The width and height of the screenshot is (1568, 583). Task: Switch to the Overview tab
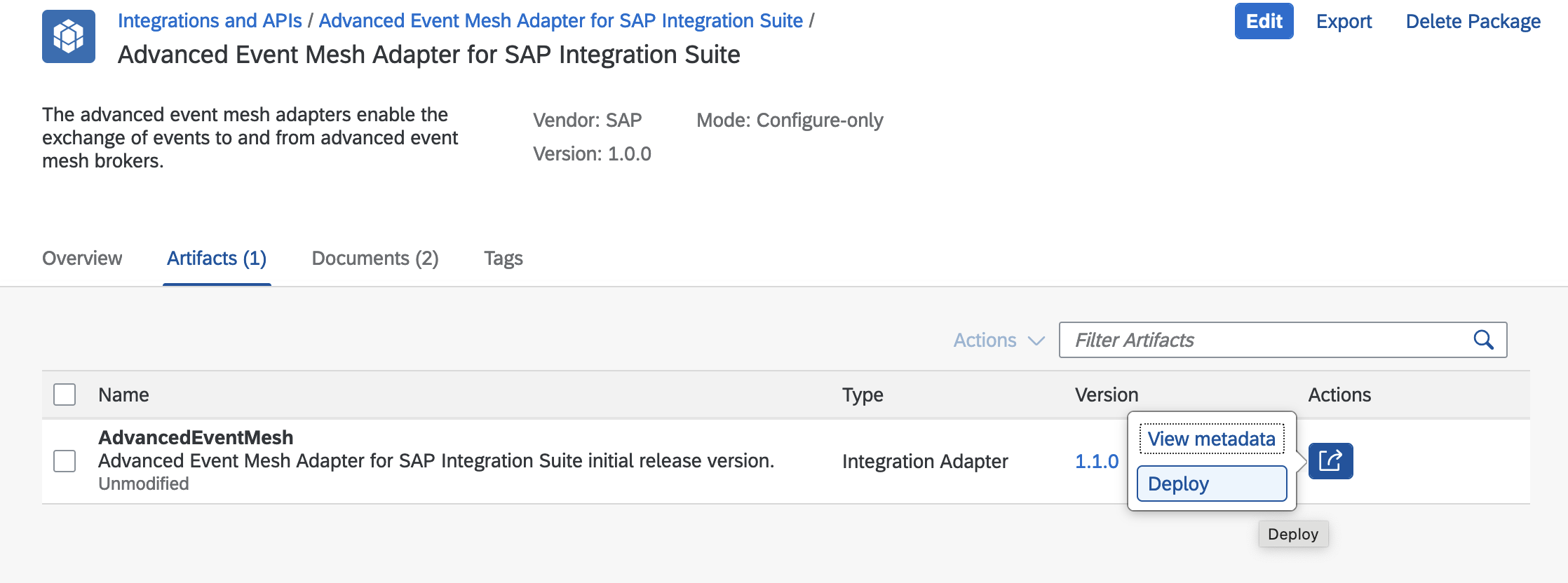(x=82, y=259)
